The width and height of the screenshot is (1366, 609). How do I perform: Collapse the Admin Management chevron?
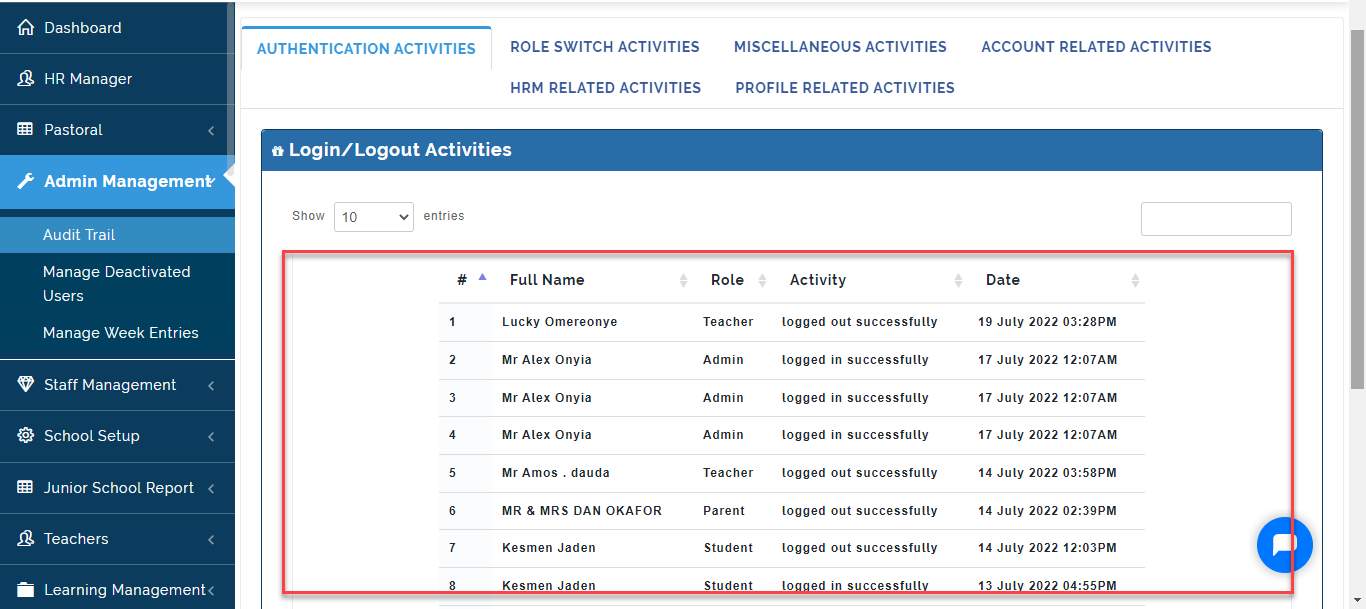[211, 181]
